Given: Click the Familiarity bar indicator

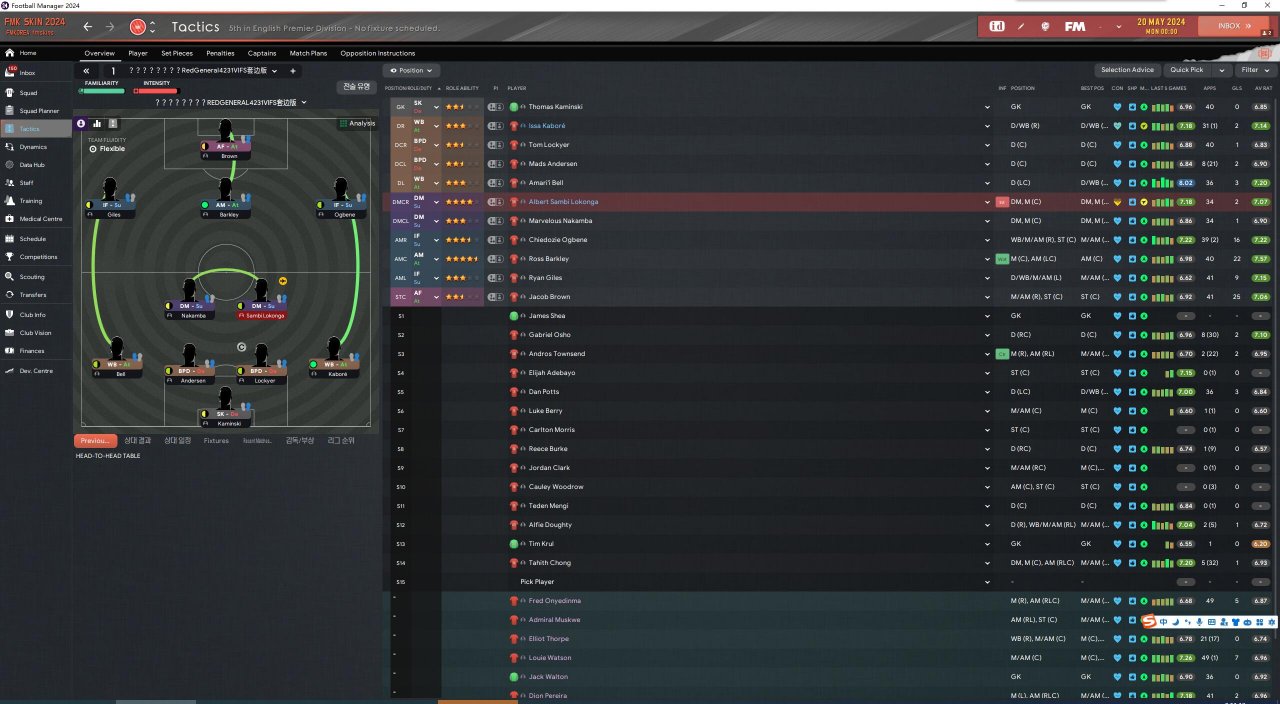Looking at the screenshot, I should tap(101, 90).
